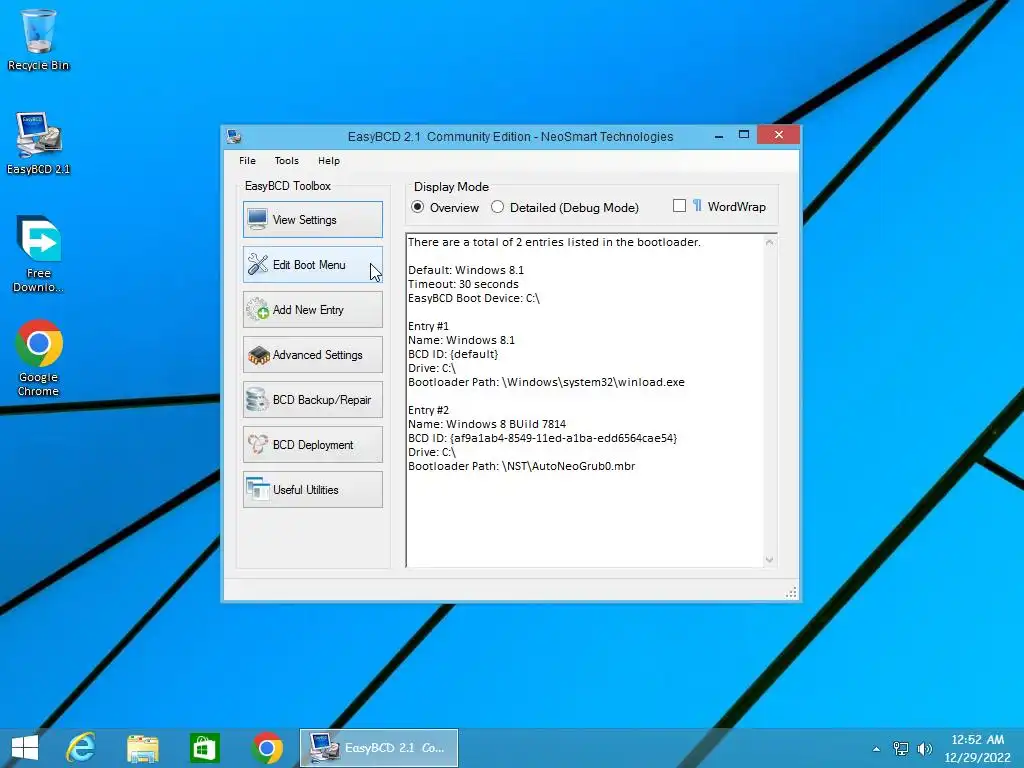Open the Add New Entry section
1024x768 pixels.
[x=313, y=310]
